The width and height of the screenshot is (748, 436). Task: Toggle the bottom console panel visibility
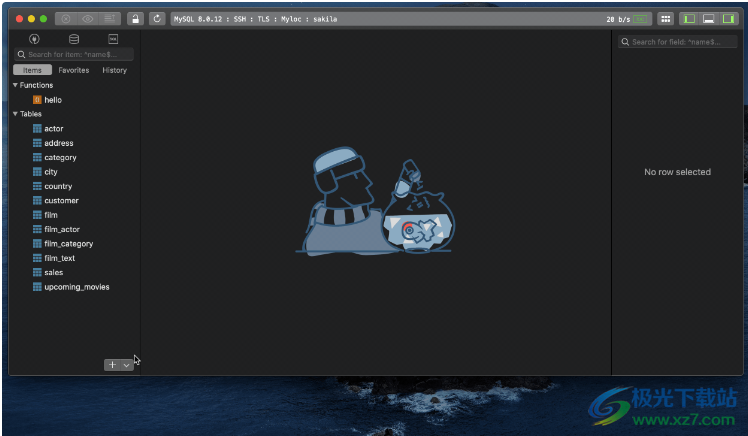coord(709,19)
